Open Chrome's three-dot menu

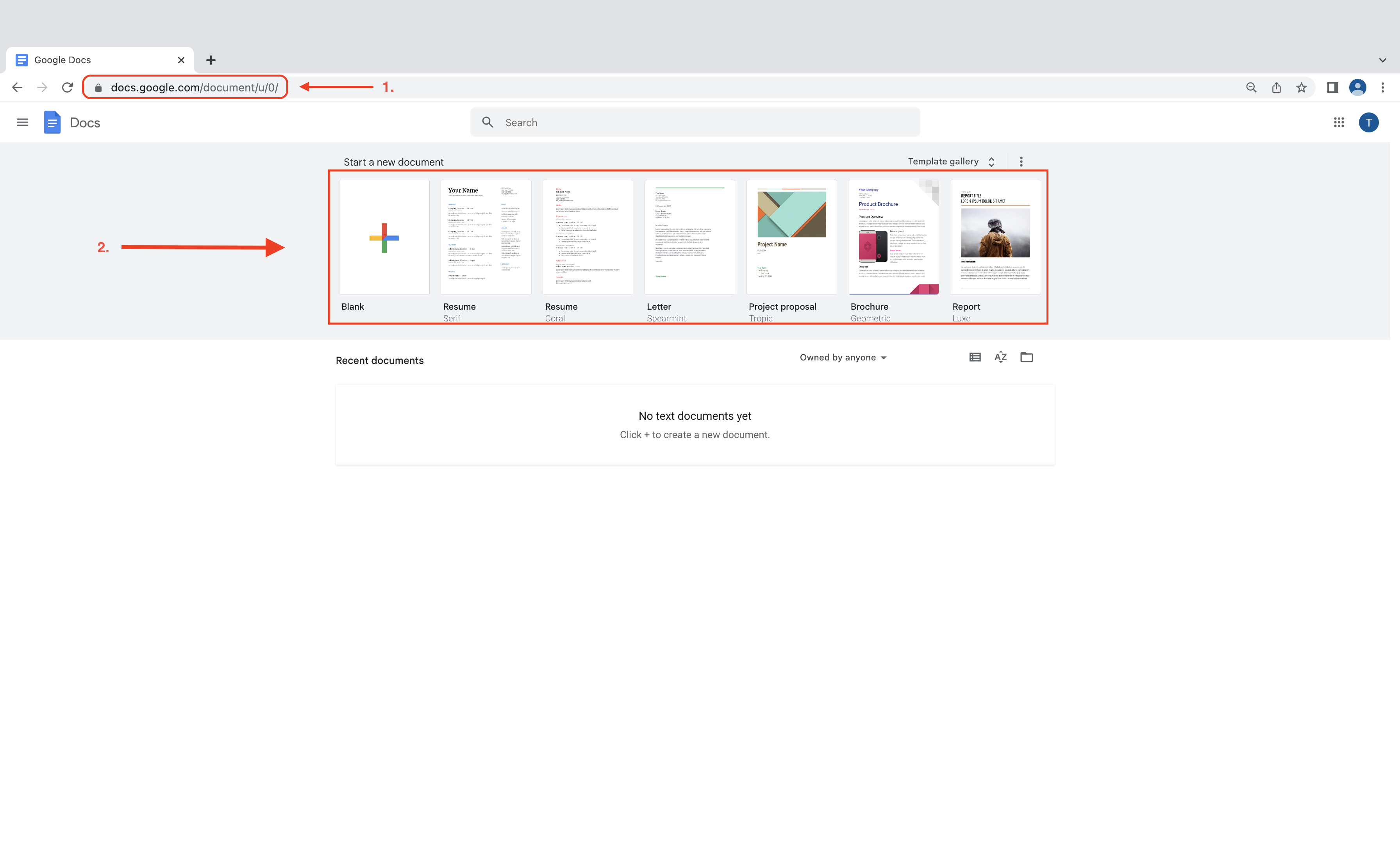(1382, 87)
